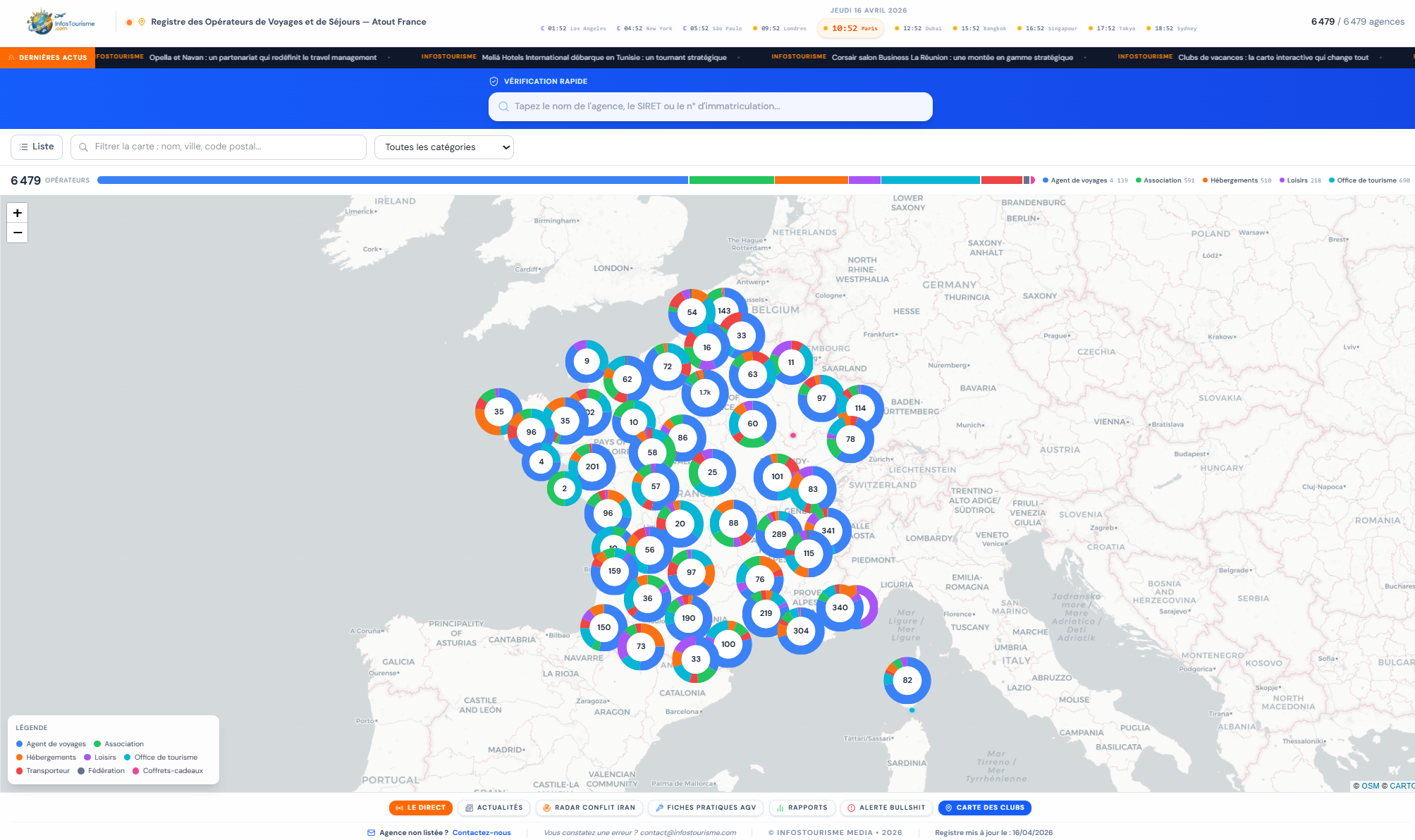Open Le Direct tab

420,808
